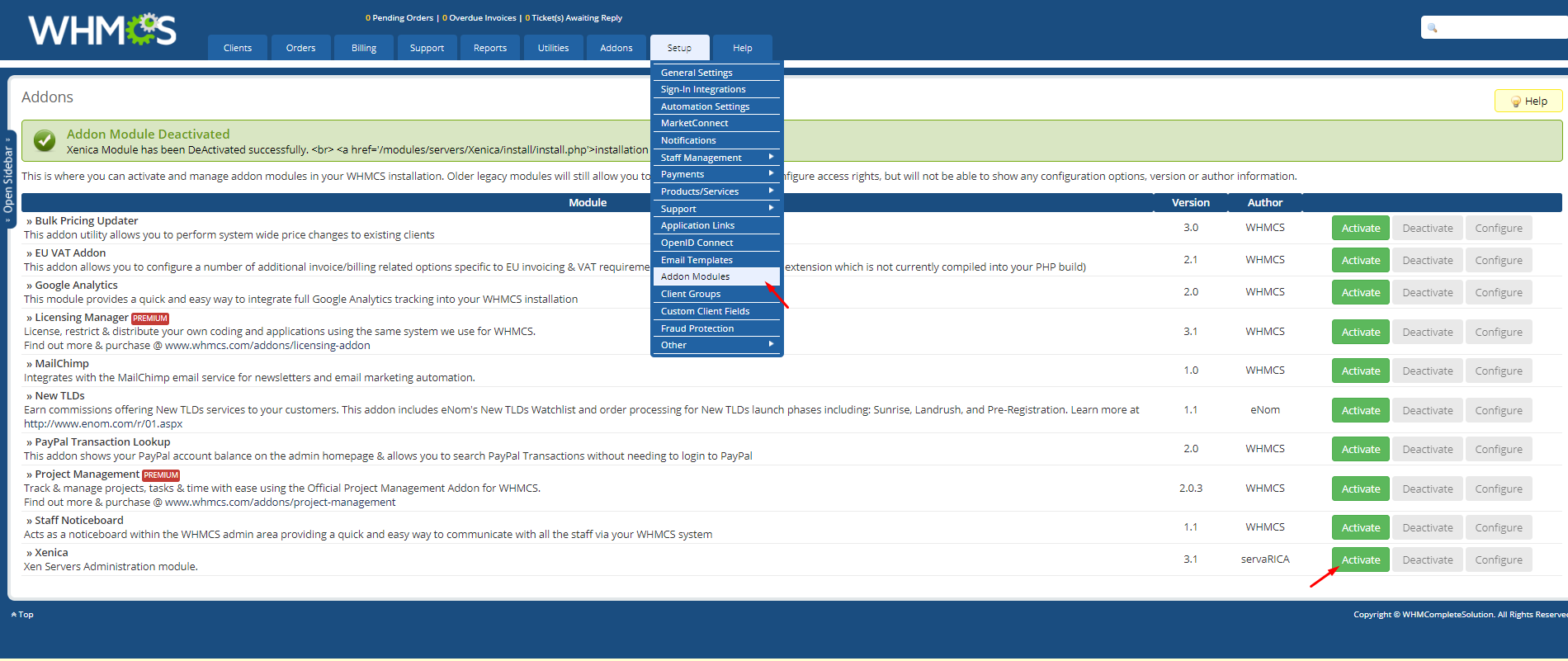Jump to Top link in footer
1568x661 pixels.
[x=22, y=614]
